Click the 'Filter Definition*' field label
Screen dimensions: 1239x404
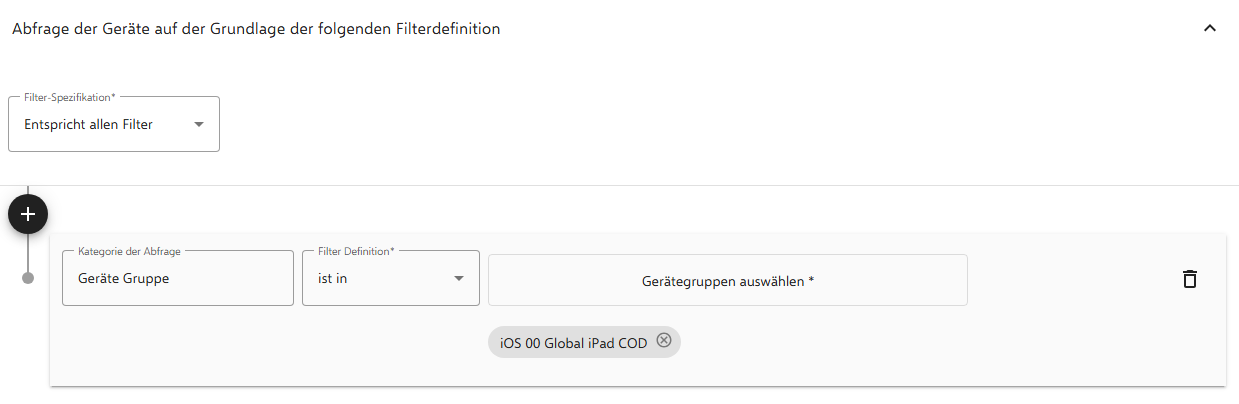[356, 251]
